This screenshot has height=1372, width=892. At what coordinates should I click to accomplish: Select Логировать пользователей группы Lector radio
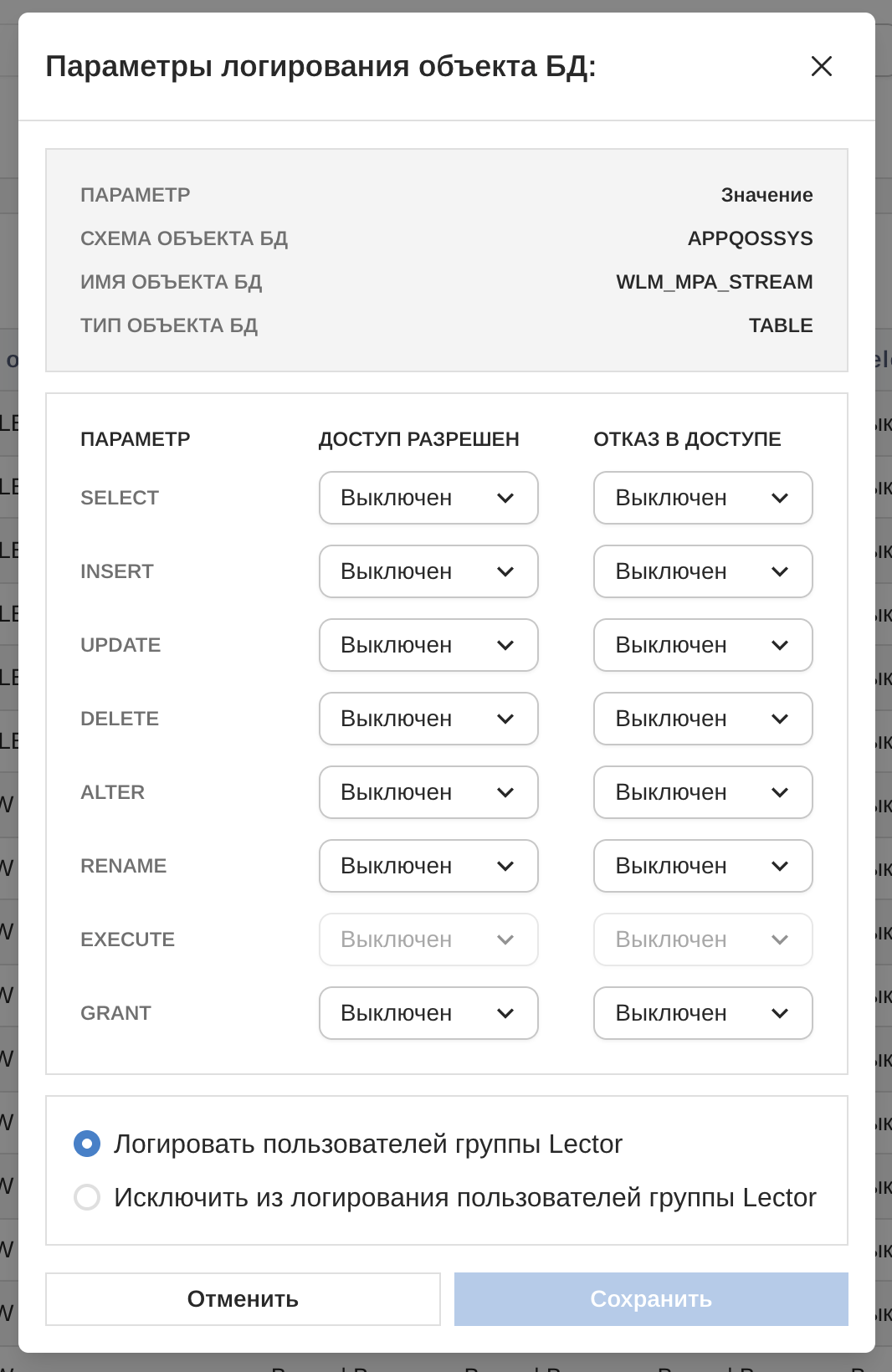coord(87,1144)
